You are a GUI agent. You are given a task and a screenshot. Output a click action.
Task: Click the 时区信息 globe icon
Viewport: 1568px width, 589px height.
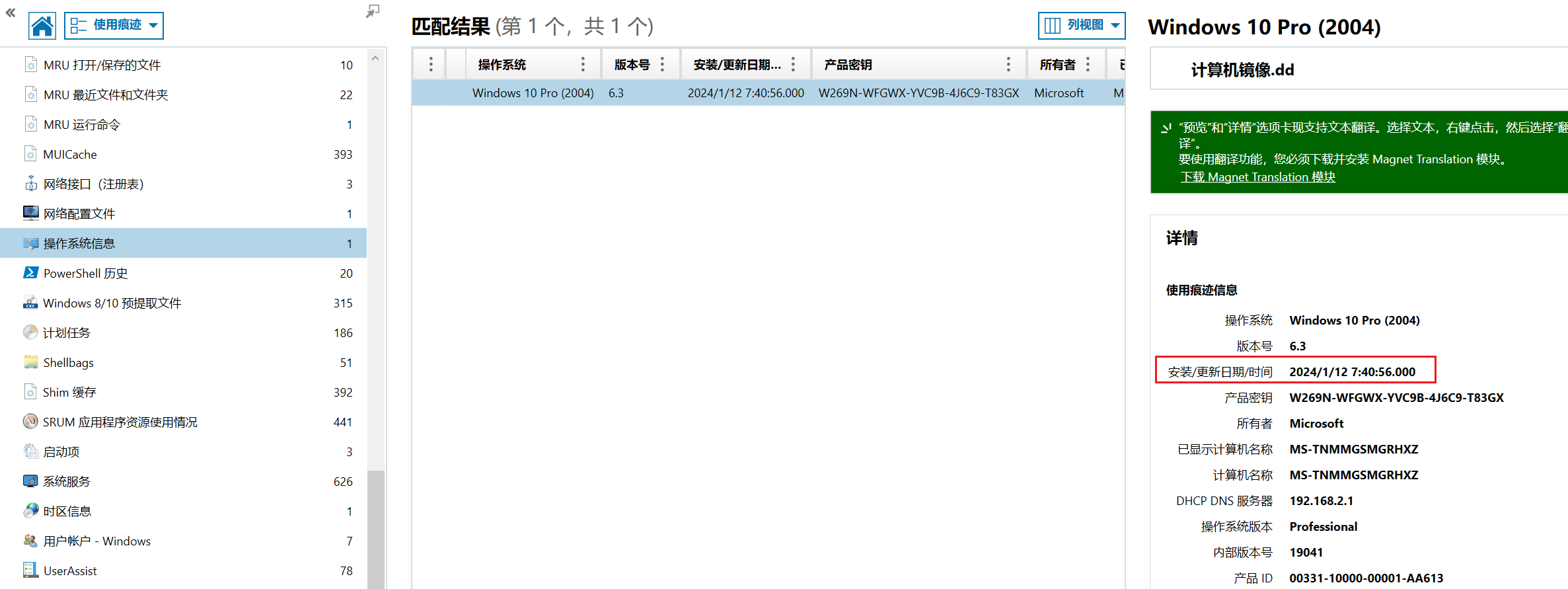[x=30, y=510]
